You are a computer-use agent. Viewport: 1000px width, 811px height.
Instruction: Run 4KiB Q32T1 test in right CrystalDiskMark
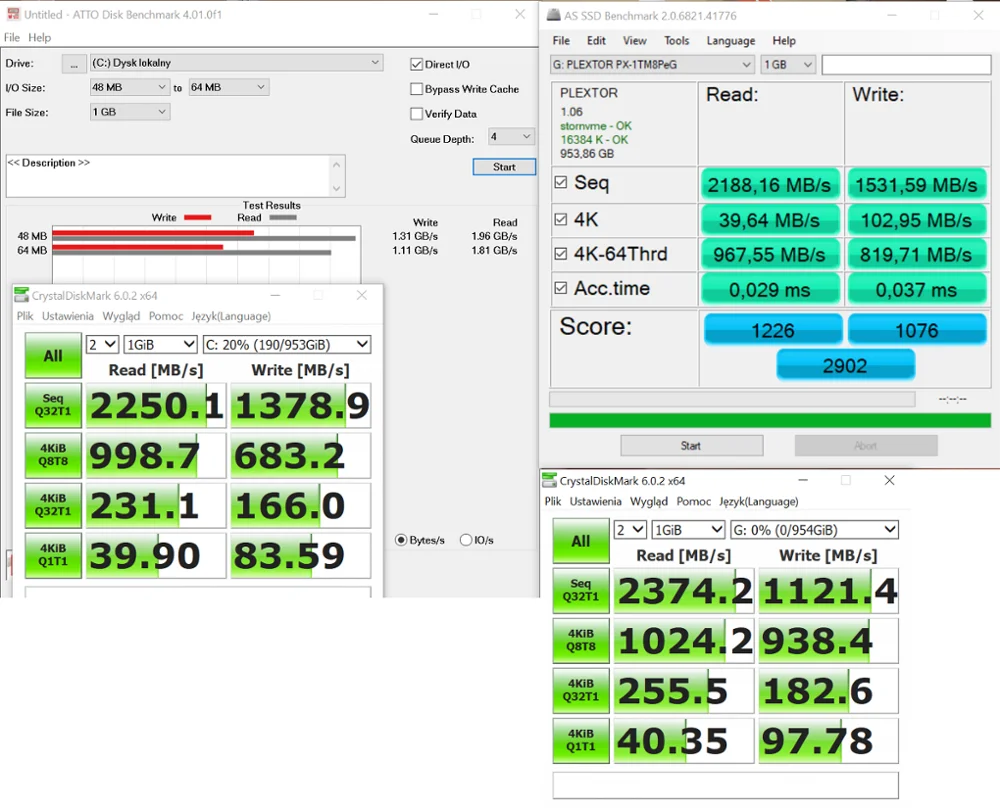580,690
